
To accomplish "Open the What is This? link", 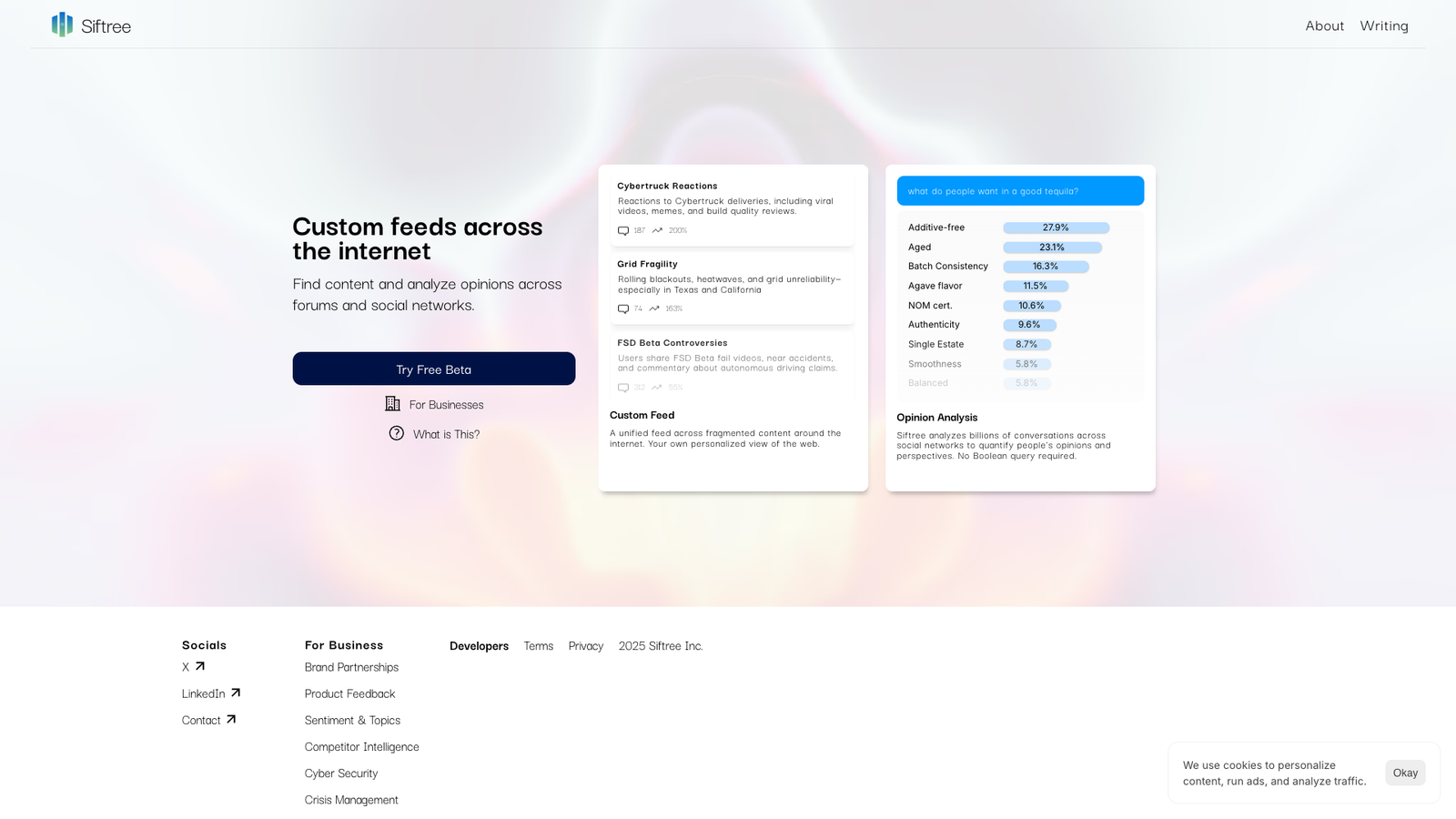I will click(x=446, y=434).
